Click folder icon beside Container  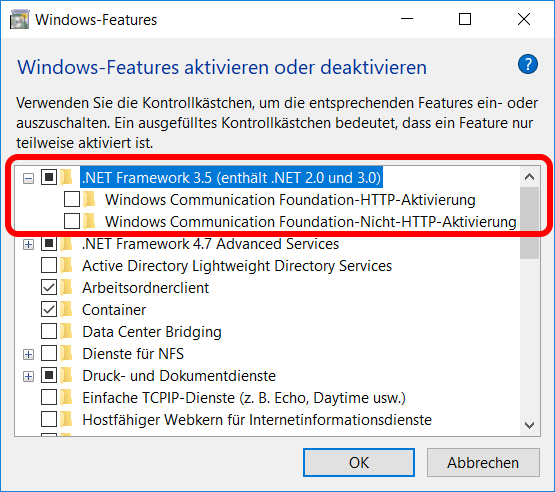tap(66, 310)
